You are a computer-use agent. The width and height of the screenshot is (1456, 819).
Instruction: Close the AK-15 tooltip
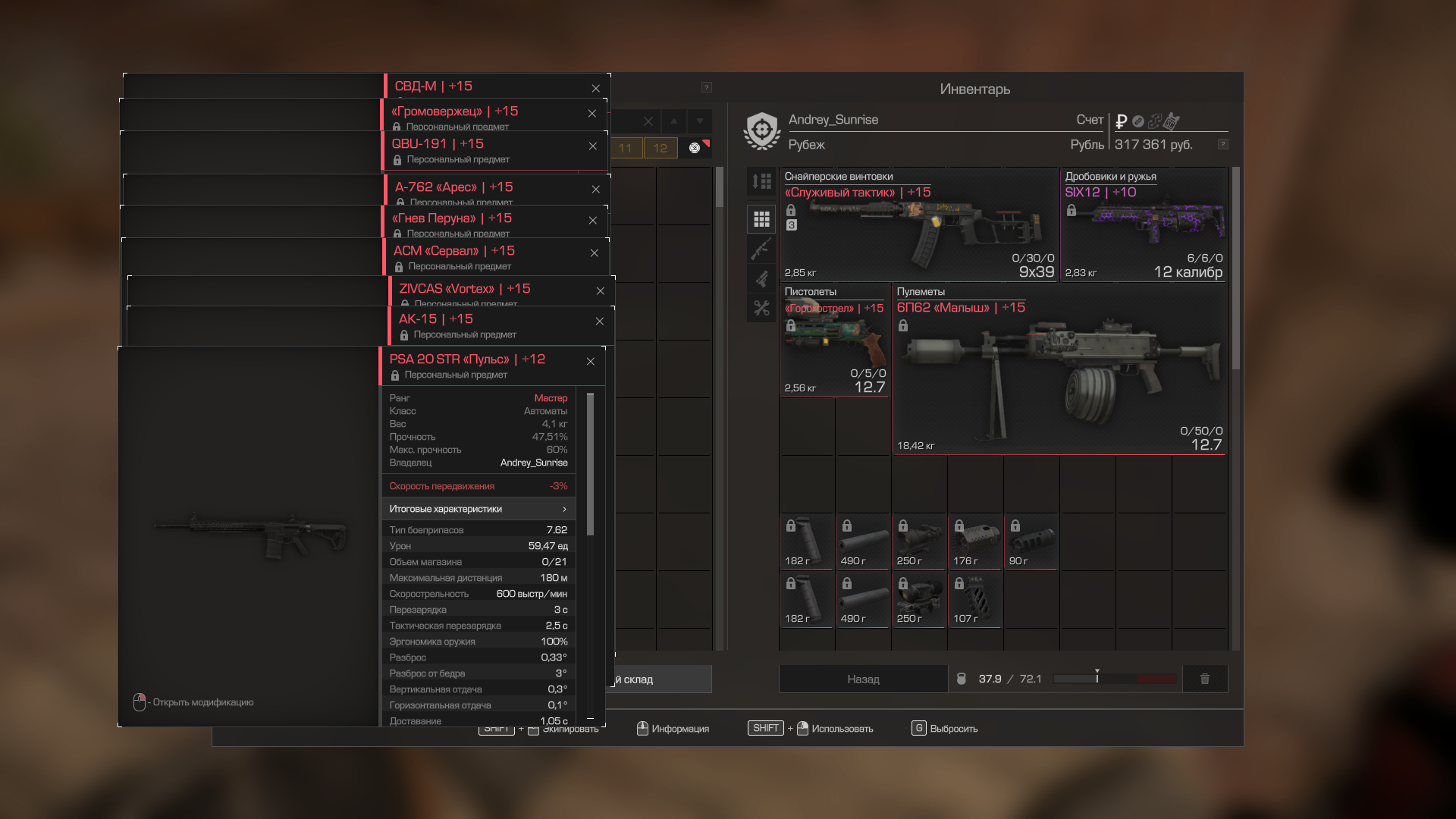click(600, 322)
